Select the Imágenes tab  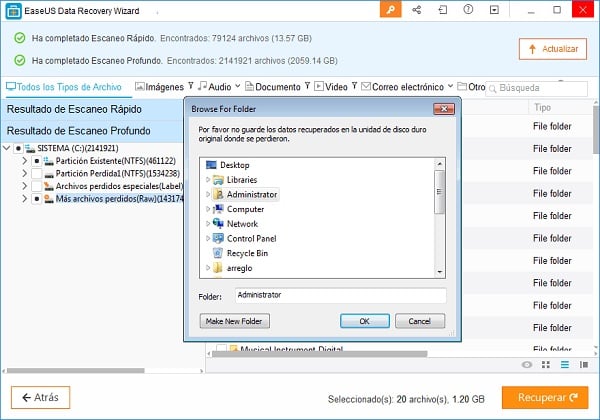tap(160, 87)
